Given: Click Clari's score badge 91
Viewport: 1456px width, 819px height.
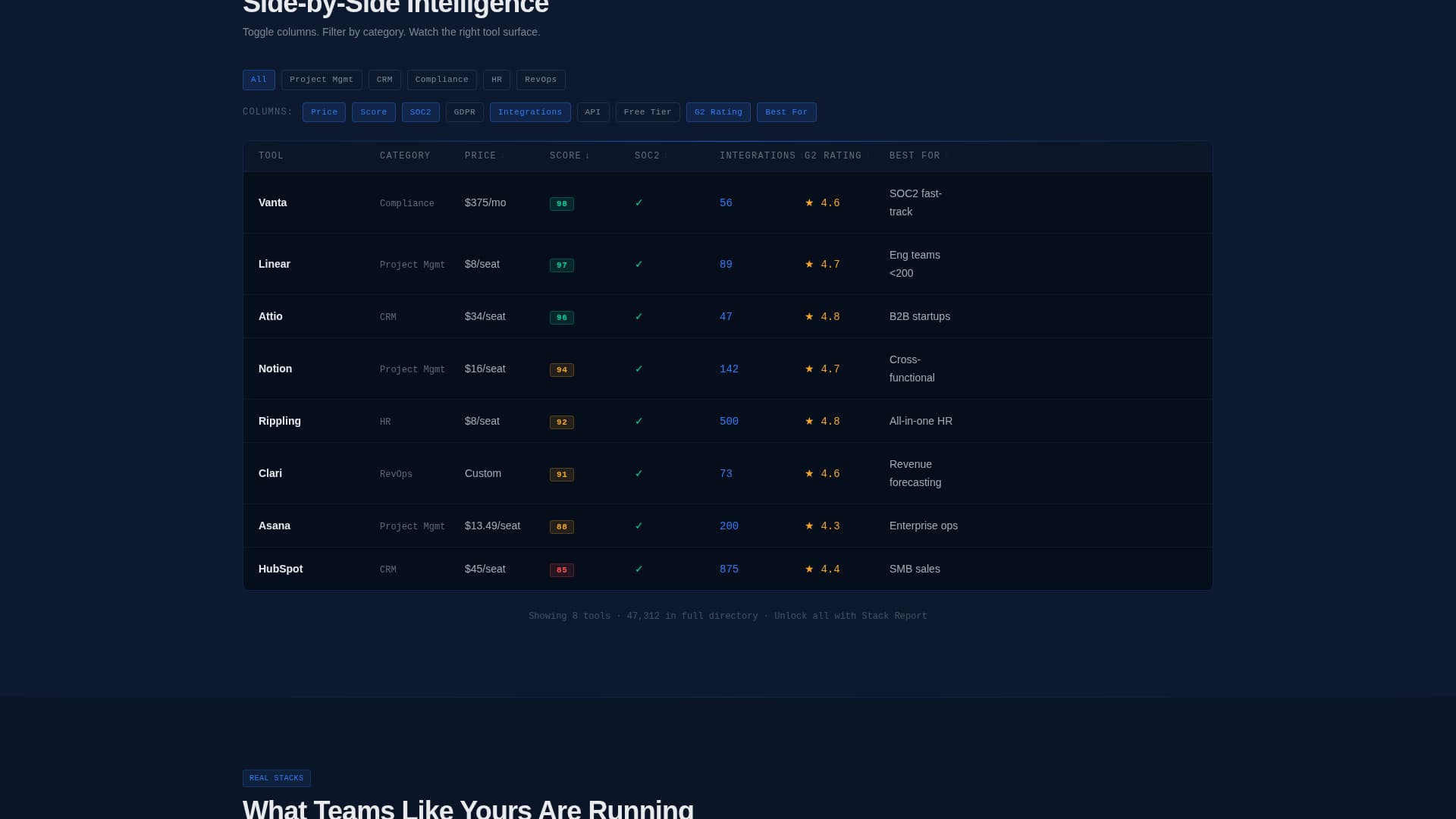Looking at the screenshot, I should (x=562, y=475).
